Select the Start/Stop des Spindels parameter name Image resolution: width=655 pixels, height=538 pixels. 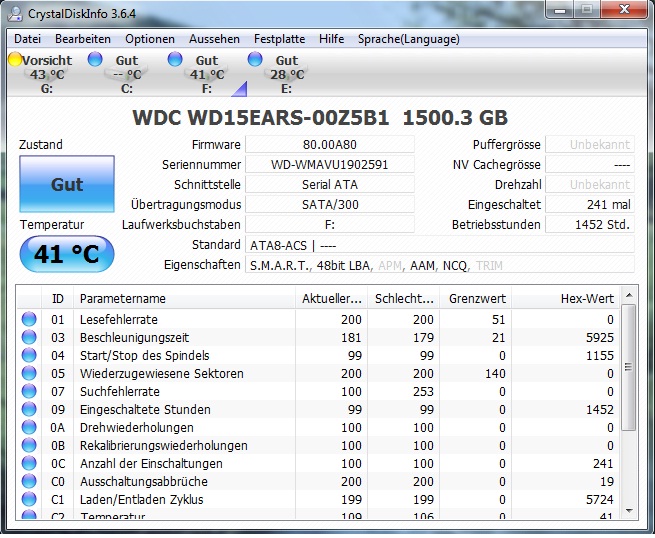pos(145,355)
